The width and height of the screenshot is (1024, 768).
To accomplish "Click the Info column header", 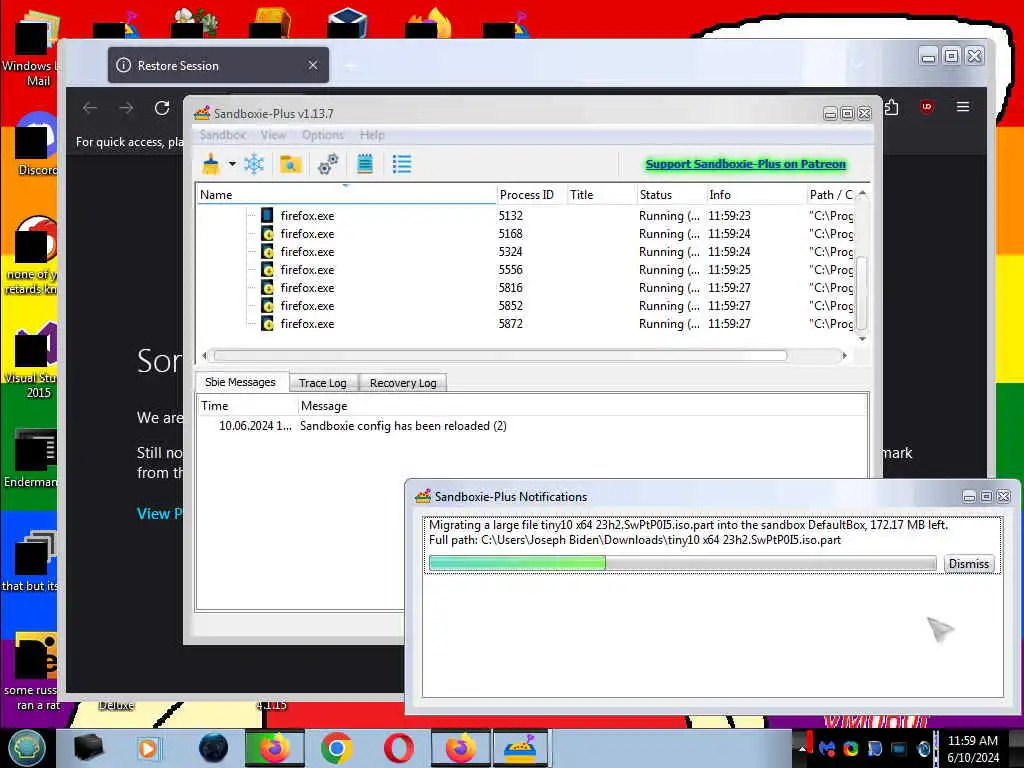I will pos(756,195).
